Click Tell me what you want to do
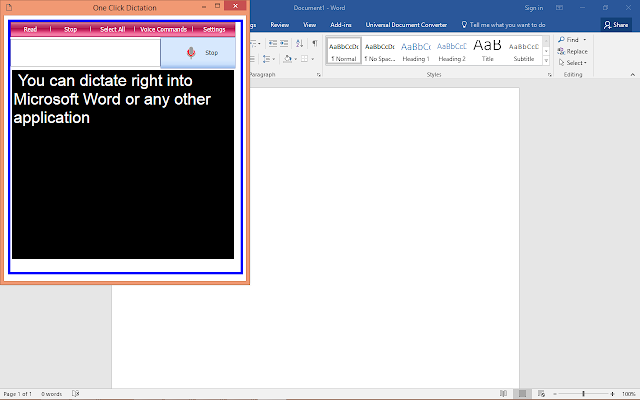This screenshot has height=400, width=640. point(504,25)
